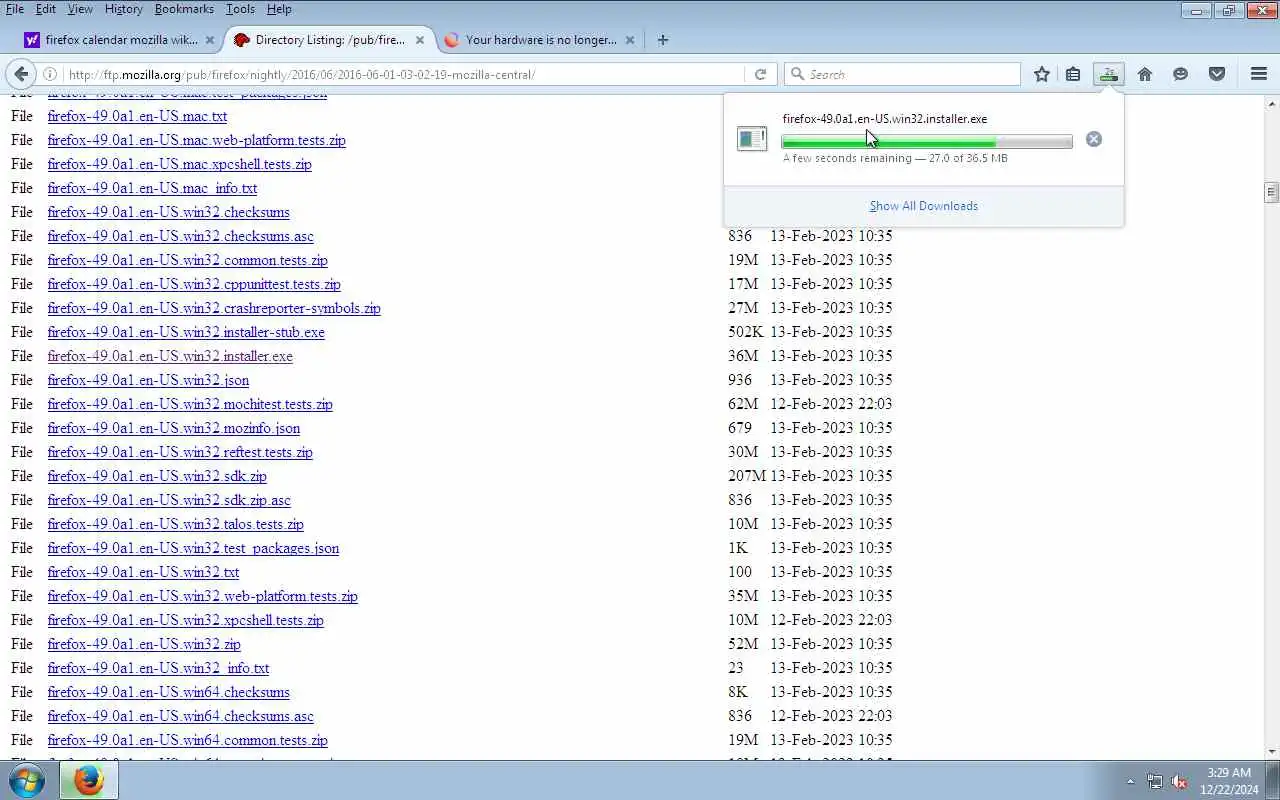Click the site information icon in the URL bar
This screenshot has width=1280, height=800.
coord(50,74)
